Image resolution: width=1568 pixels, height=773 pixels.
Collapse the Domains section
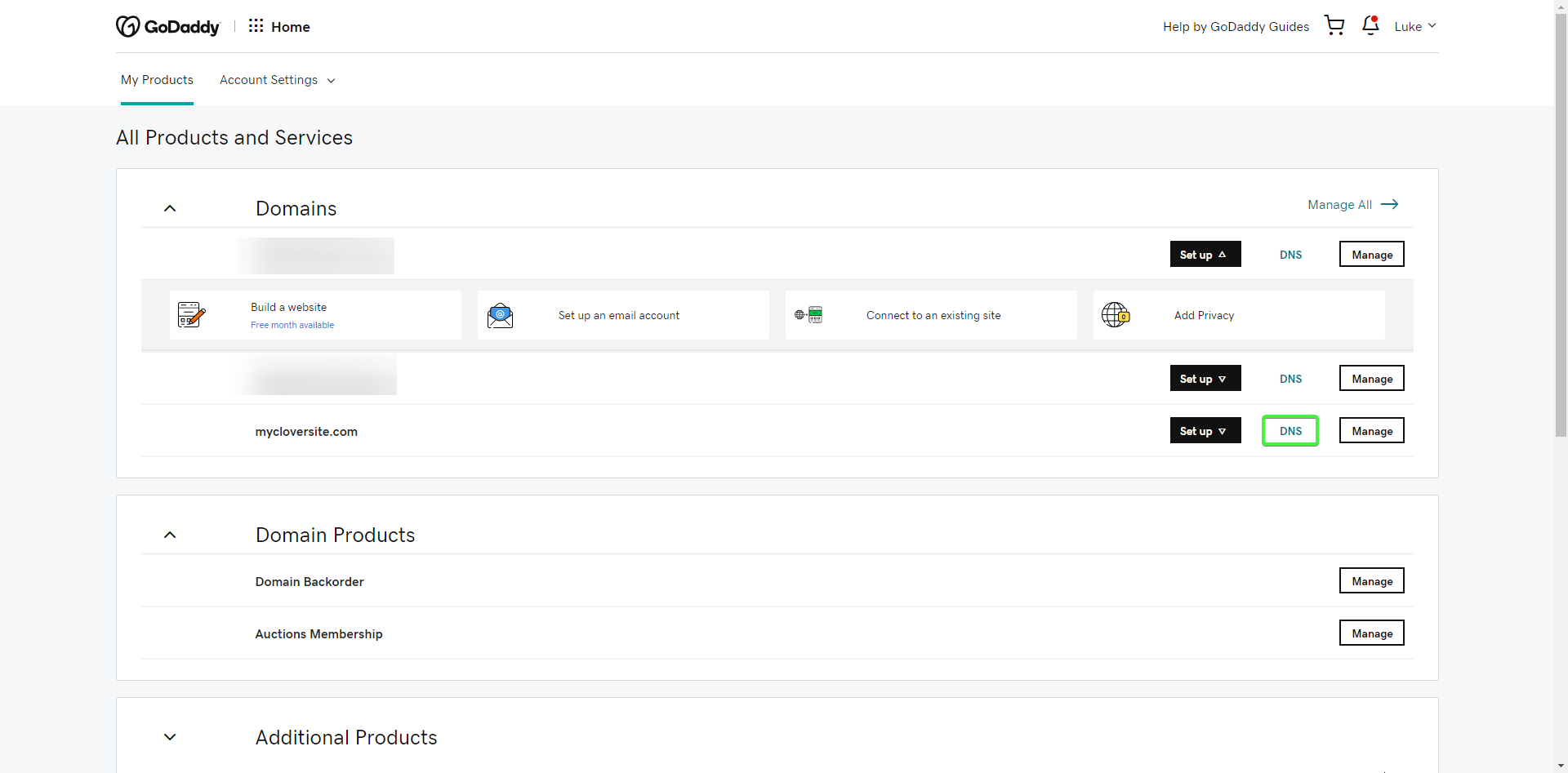tap(170, 208)
